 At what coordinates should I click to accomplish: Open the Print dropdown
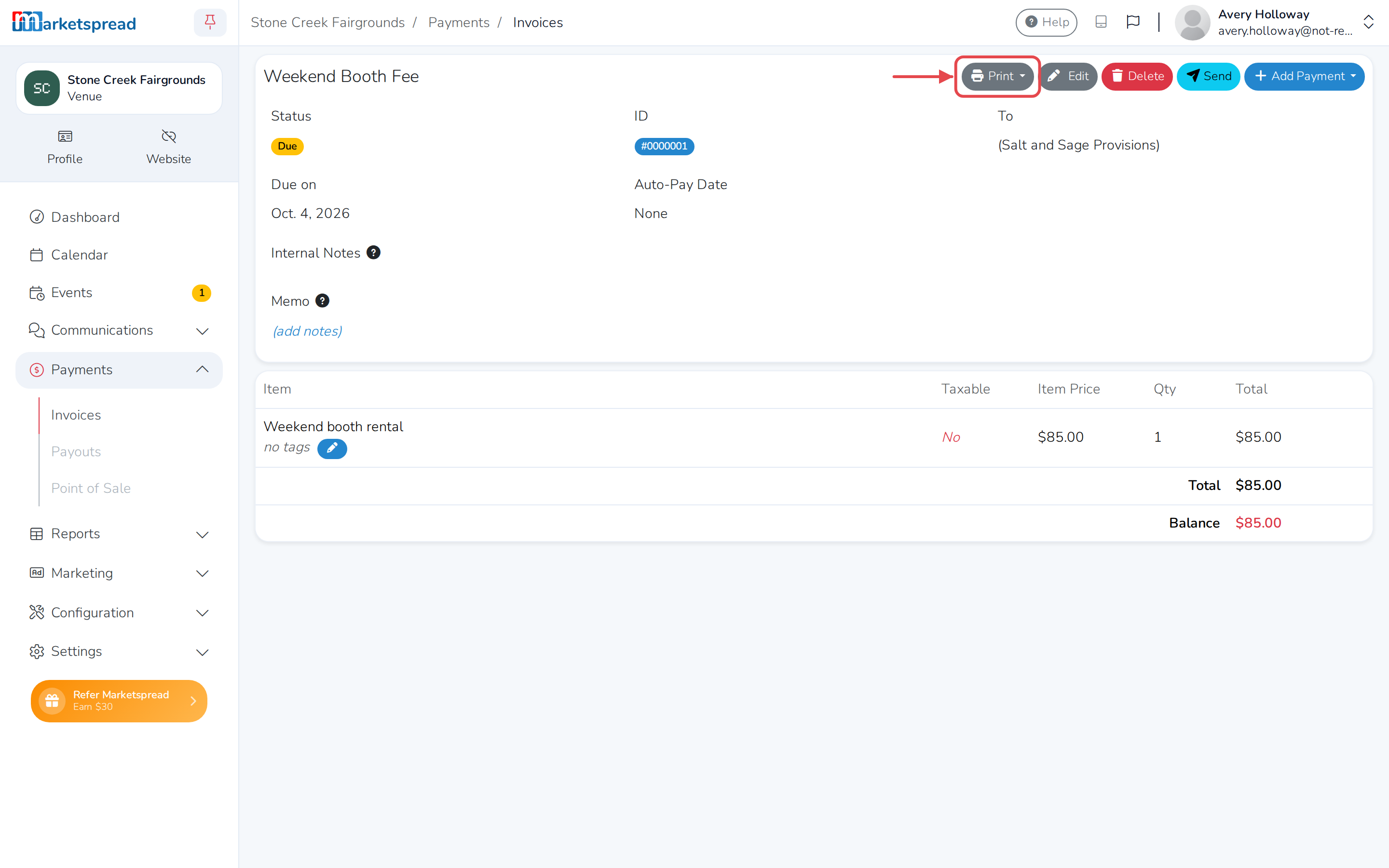[997, 76]
